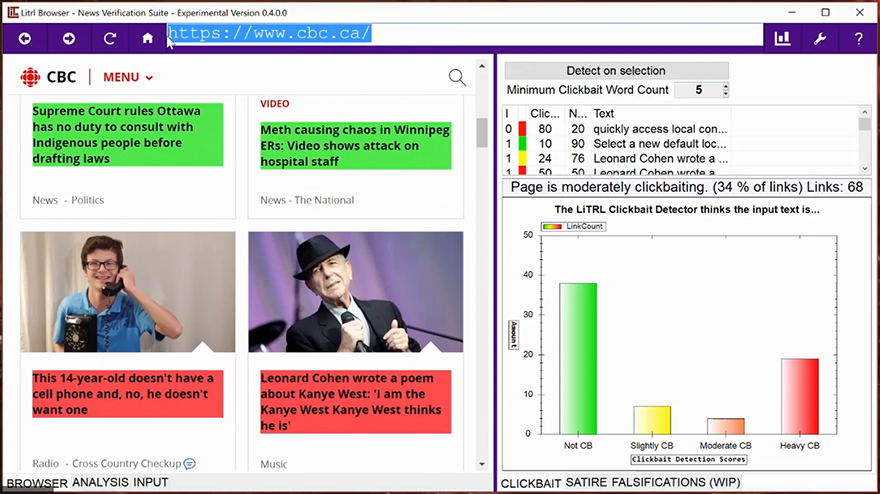Expand the CBC MENU dropdown
880x494 pixels.
(x=128, y=77)
